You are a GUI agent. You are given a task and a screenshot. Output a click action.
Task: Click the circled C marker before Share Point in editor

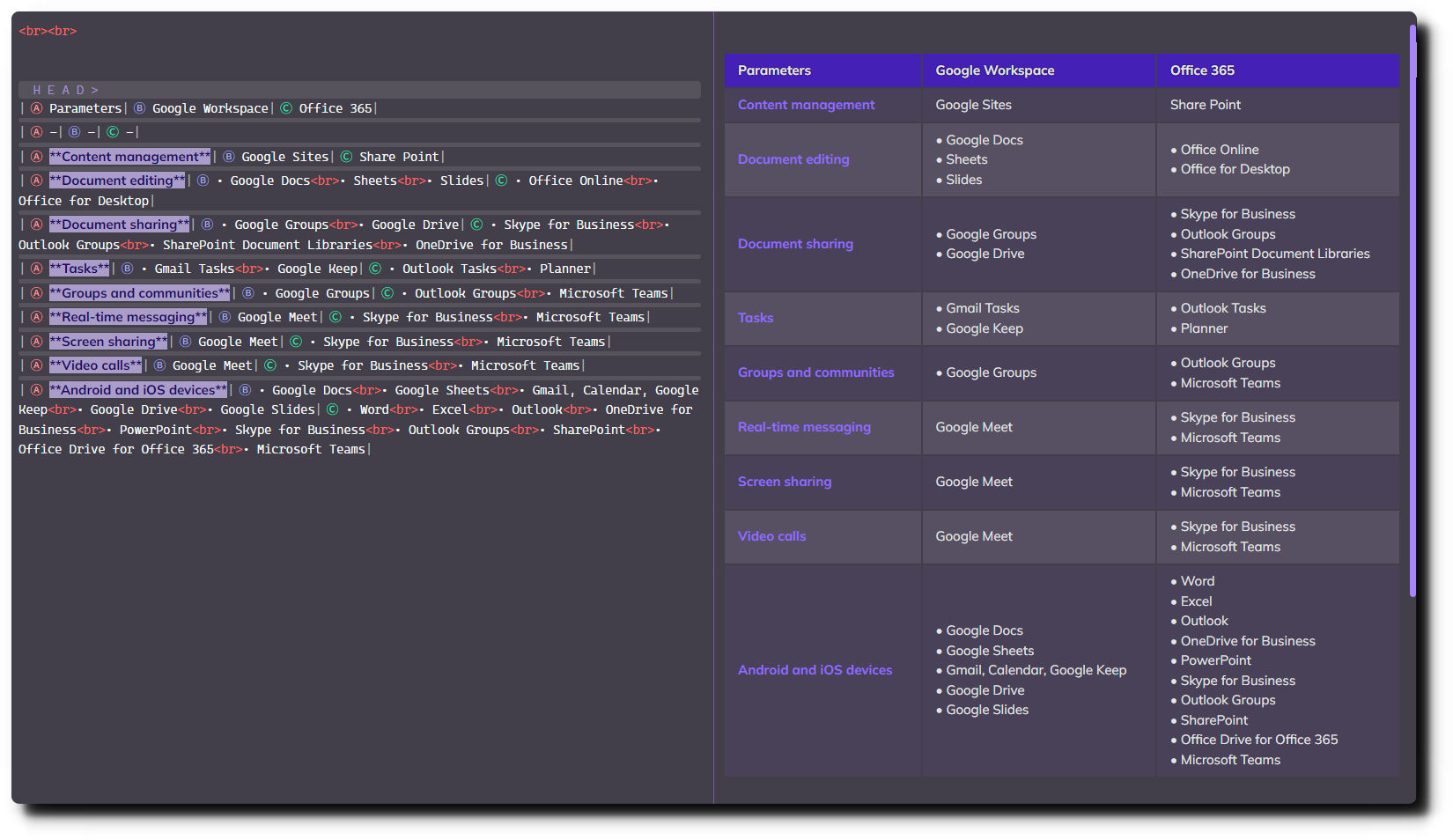click(346, 157)
